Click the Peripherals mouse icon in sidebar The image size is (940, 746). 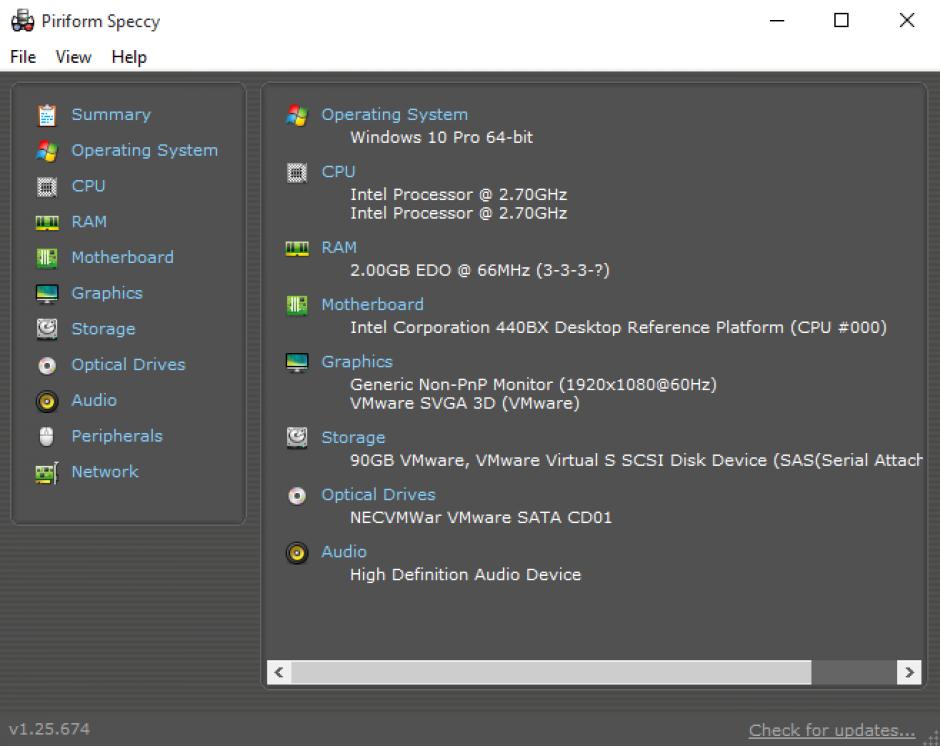(x=47, y=437)
